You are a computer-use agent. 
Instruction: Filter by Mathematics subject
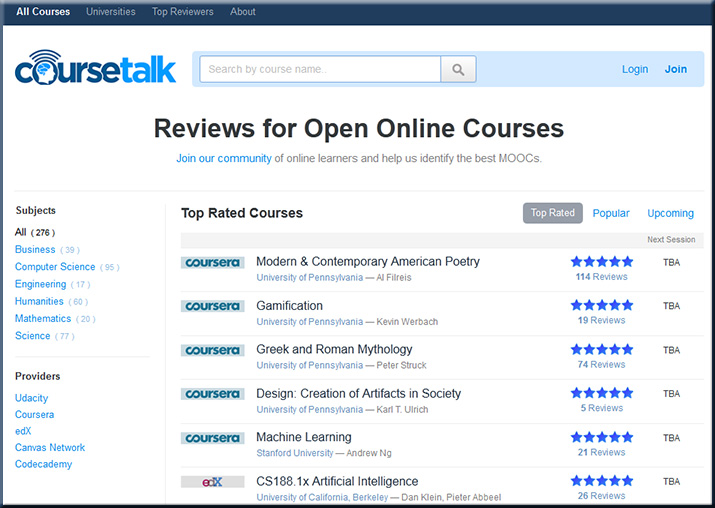pos(55,319)
